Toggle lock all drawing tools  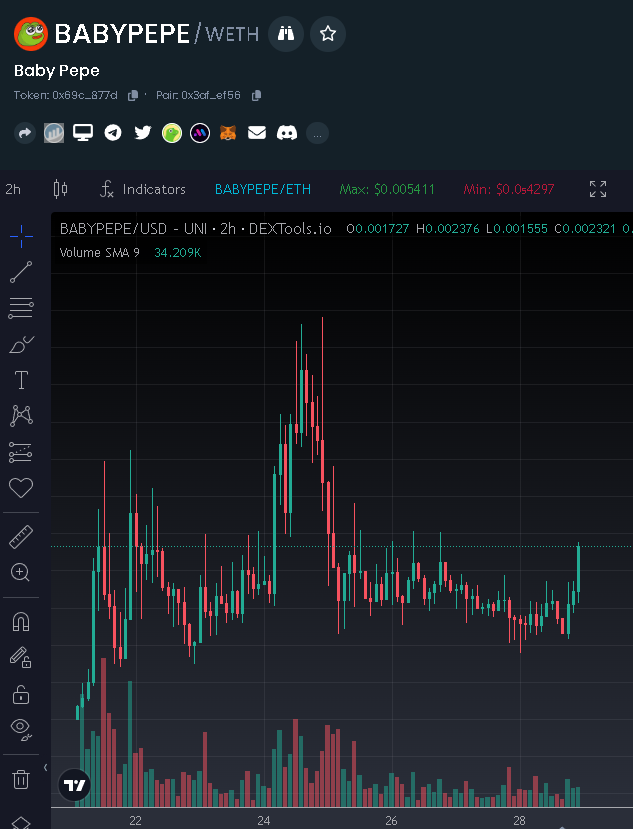[21, 694]
